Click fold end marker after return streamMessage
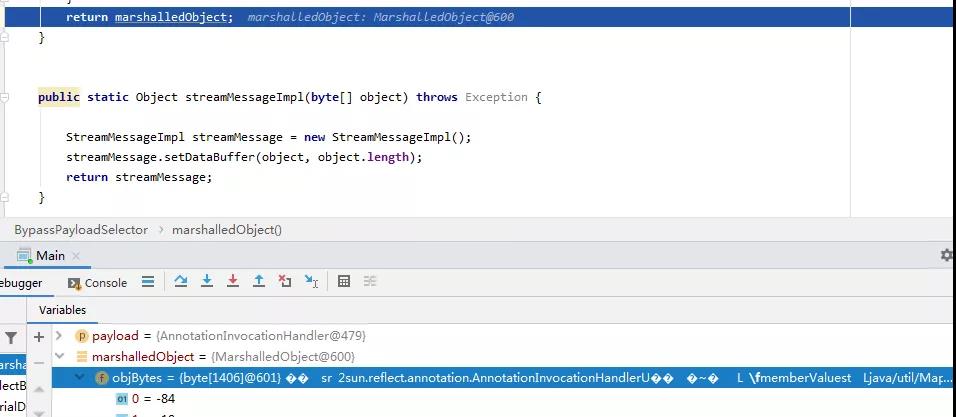956x417 pixels. pyautogui.click(x=4, y=197)
